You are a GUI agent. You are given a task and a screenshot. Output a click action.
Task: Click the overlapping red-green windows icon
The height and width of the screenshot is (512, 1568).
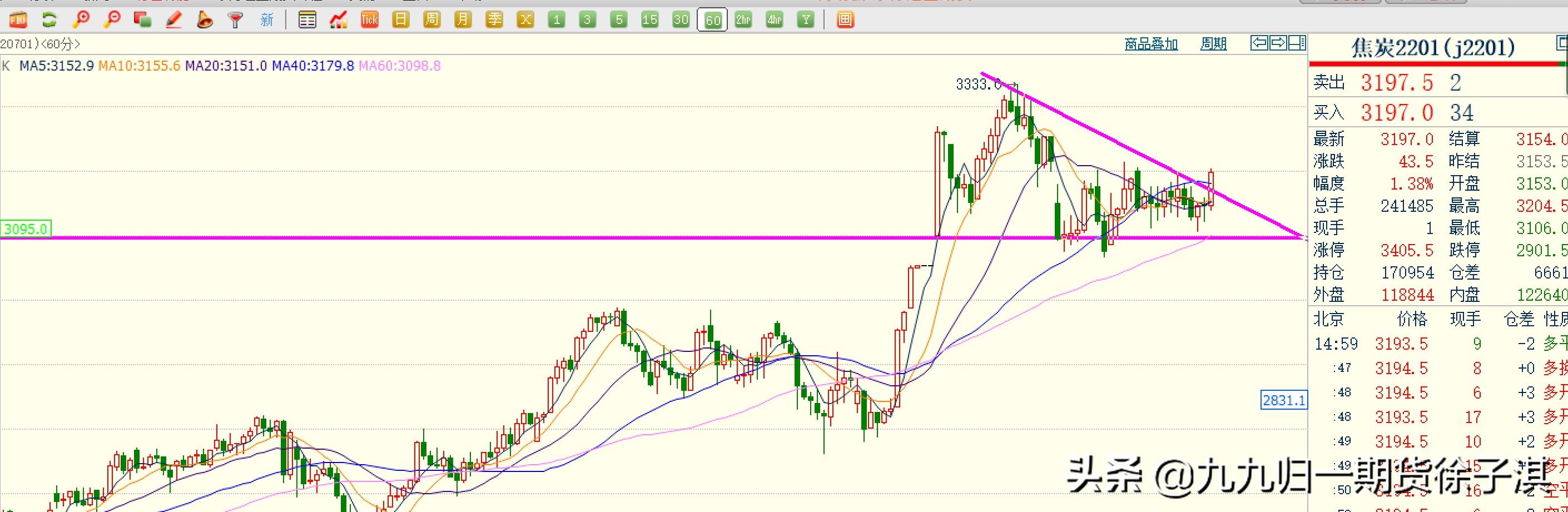coord(142,20)
